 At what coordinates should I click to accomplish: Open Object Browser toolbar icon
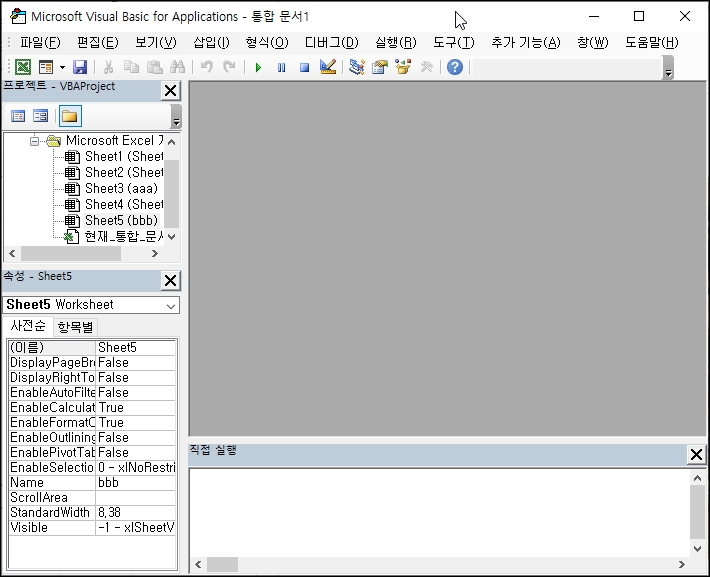point(403,67)
